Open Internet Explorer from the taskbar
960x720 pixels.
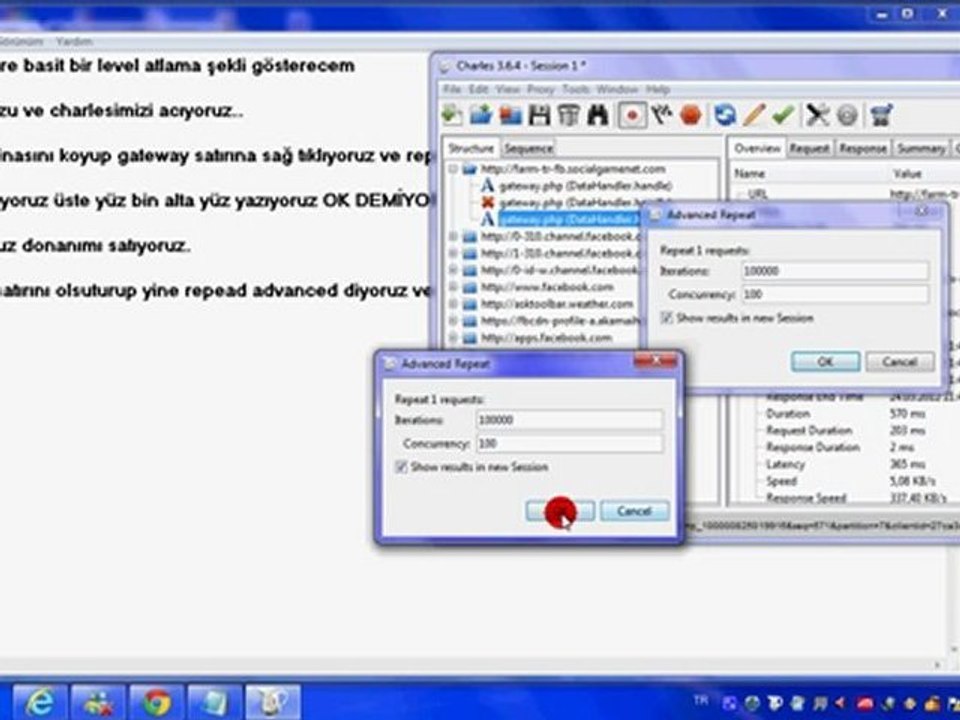pos(40,702)
